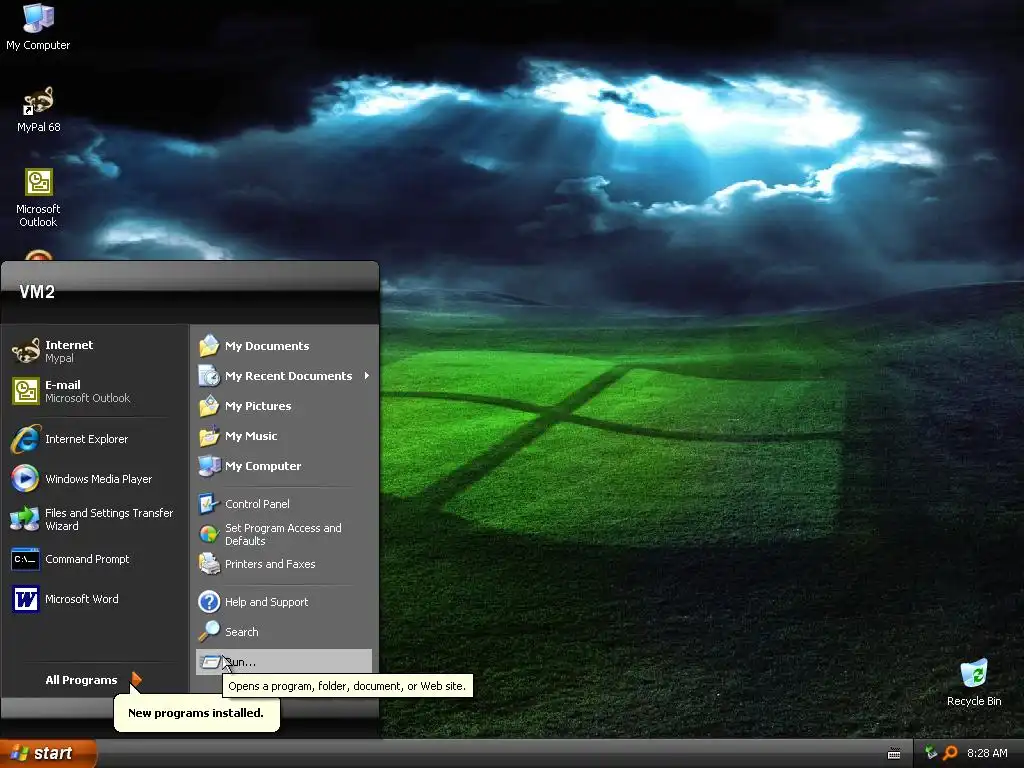Launch MyPal 68 desktop shortcut
Image resolution: width=1024 pixels, height=768 pixels.
point(38,110)
